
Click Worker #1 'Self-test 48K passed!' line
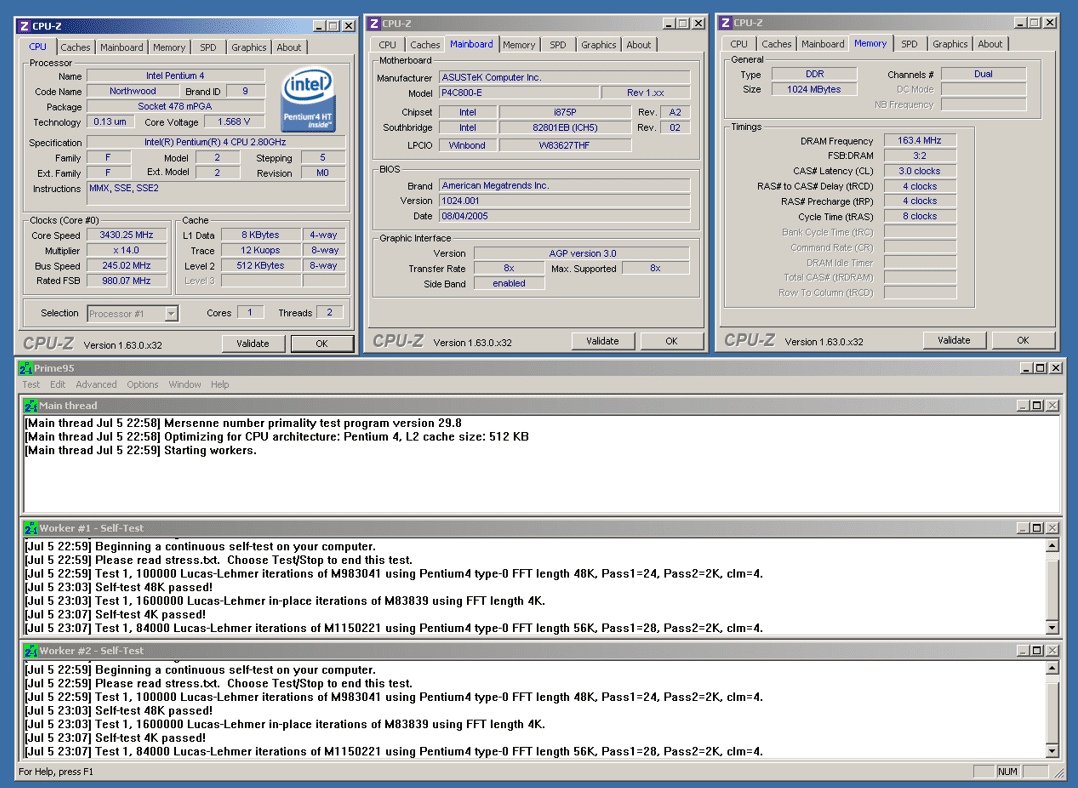click(x=119, y=587)
